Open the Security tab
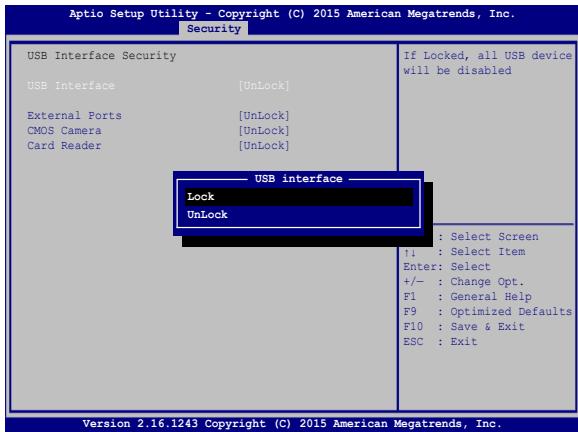This screenshot has width=578, height=432. (x=213, y=28)
